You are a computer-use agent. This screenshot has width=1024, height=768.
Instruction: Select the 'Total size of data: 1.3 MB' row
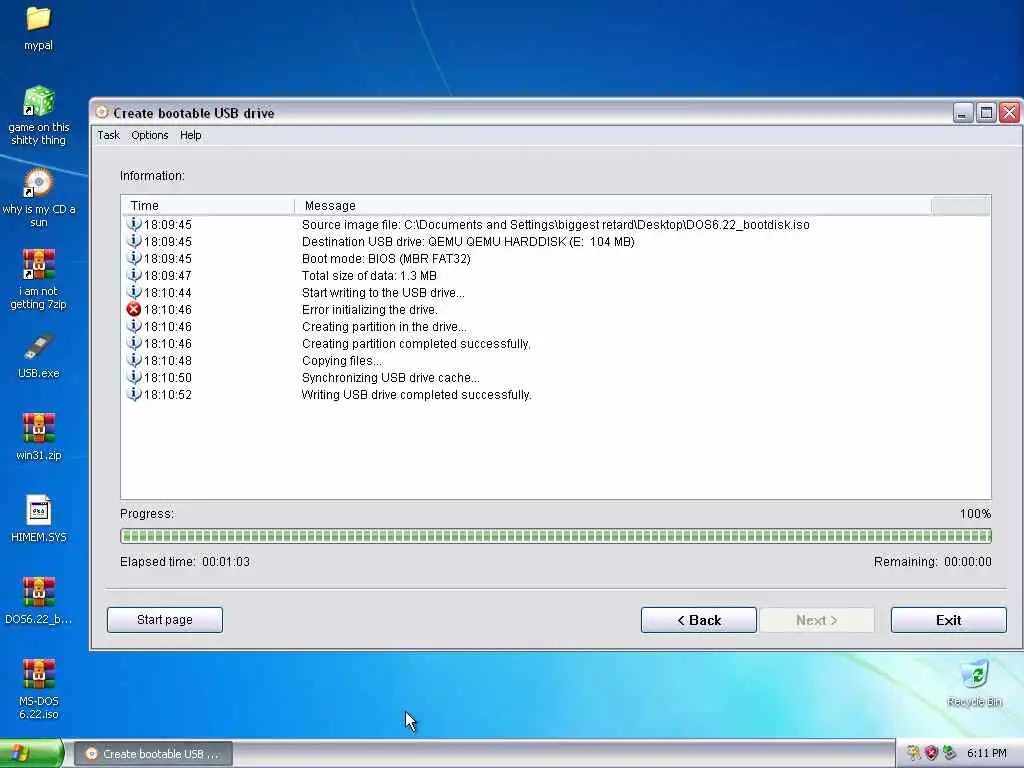556,276
